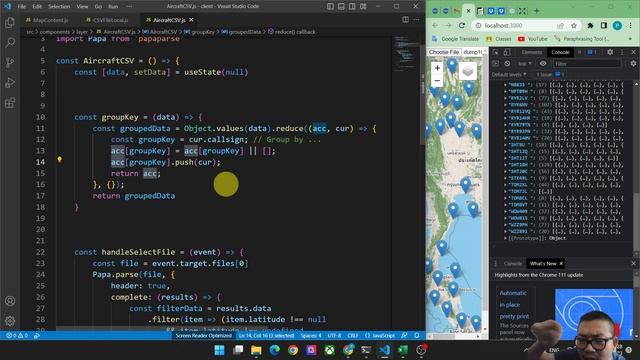This screenshot has width=640, height=360.
Task: Open the Manage gear menu in VS Code
Action: pyautogui.click(x=10, y=321)
